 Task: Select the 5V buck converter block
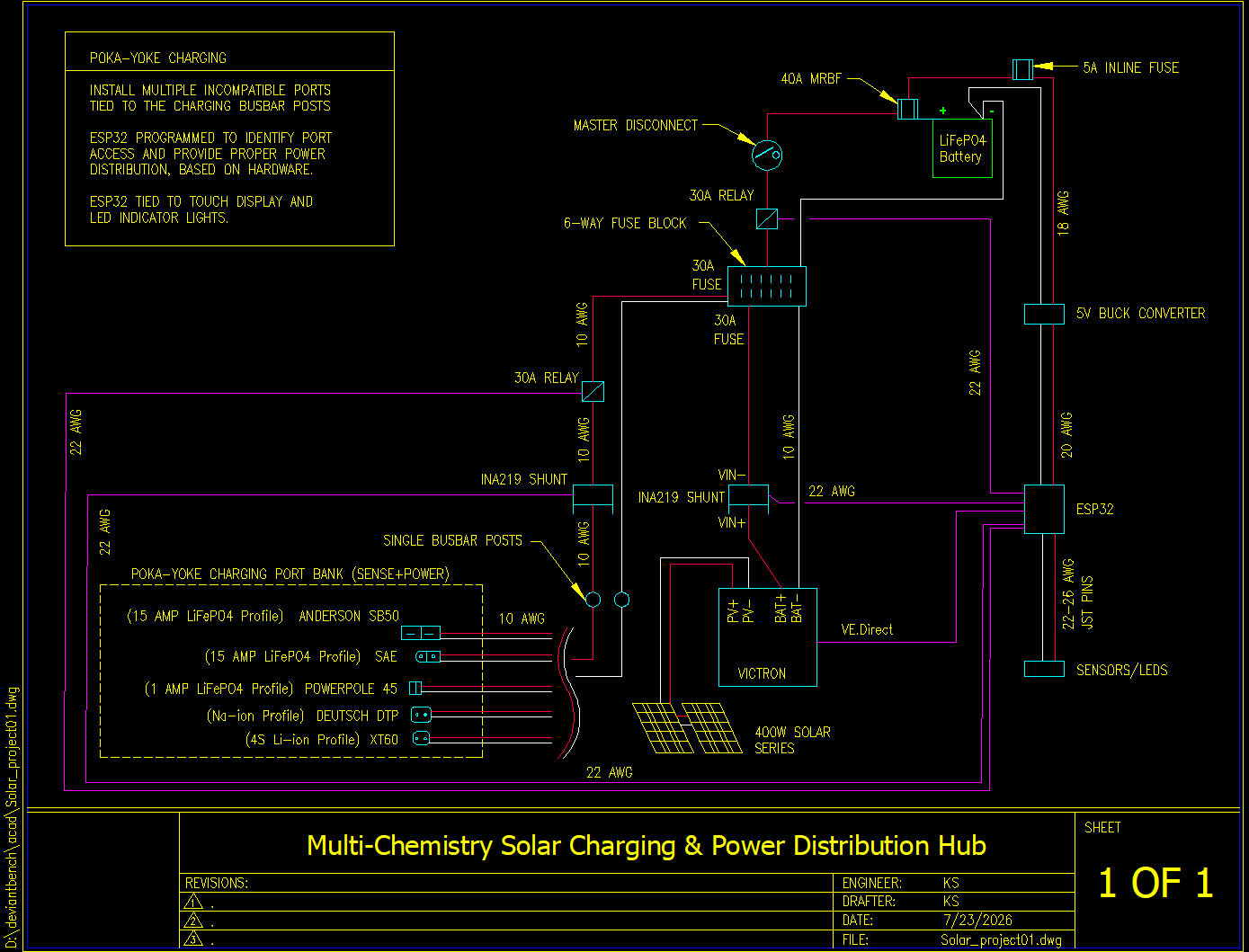tap(1045, 314)
